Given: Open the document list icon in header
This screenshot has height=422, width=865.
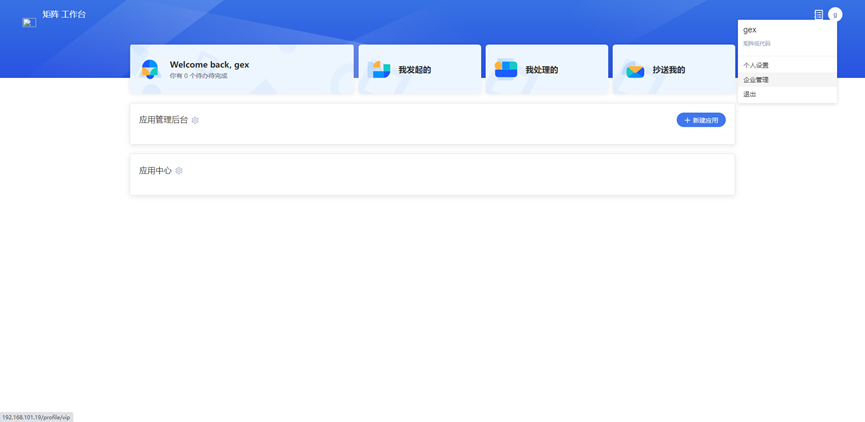Looking at the screenshot, I should click(819, 15).
